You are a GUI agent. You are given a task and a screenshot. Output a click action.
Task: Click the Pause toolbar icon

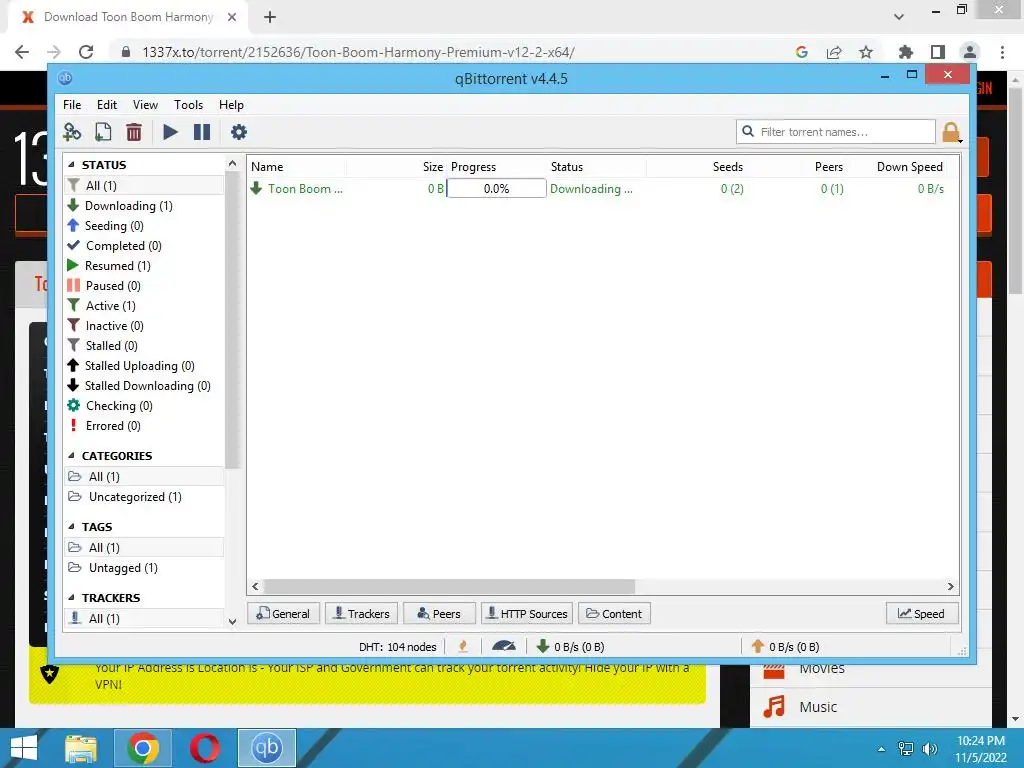tap(202, 132)
